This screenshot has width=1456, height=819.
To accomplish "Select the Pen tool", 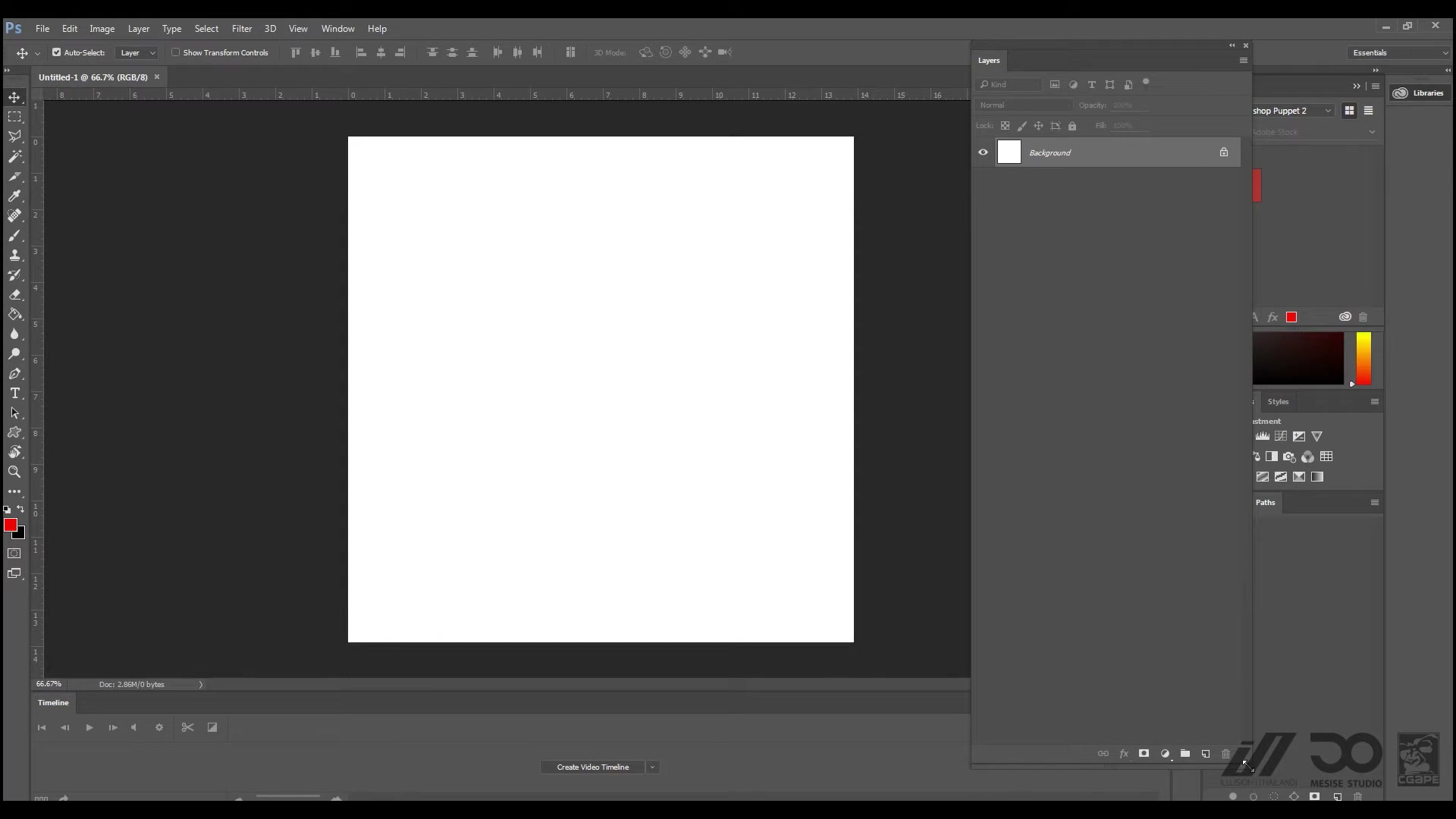I will coord(14,374).
